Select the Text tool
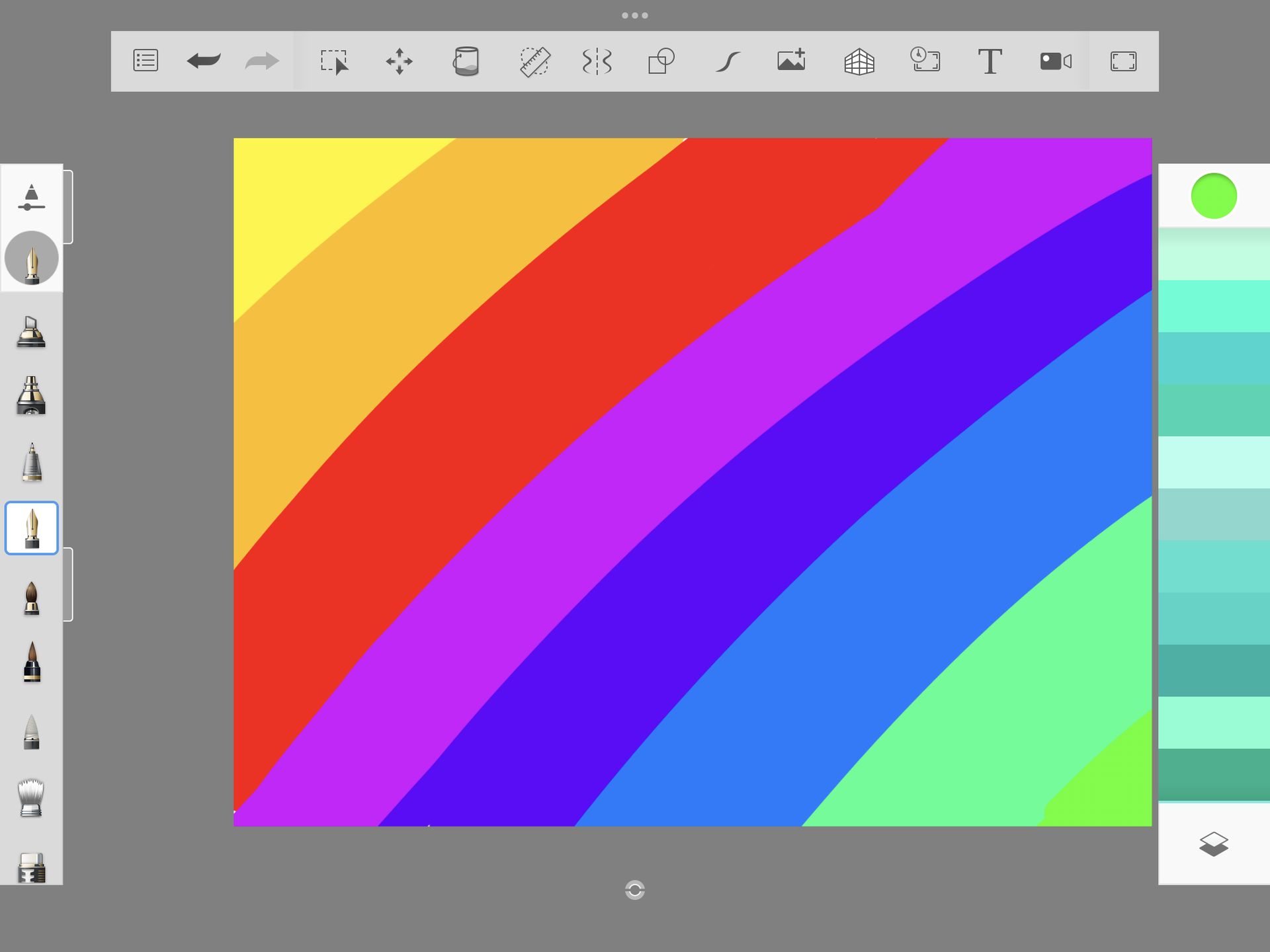The image size is (1270, 952). point(990,61)
